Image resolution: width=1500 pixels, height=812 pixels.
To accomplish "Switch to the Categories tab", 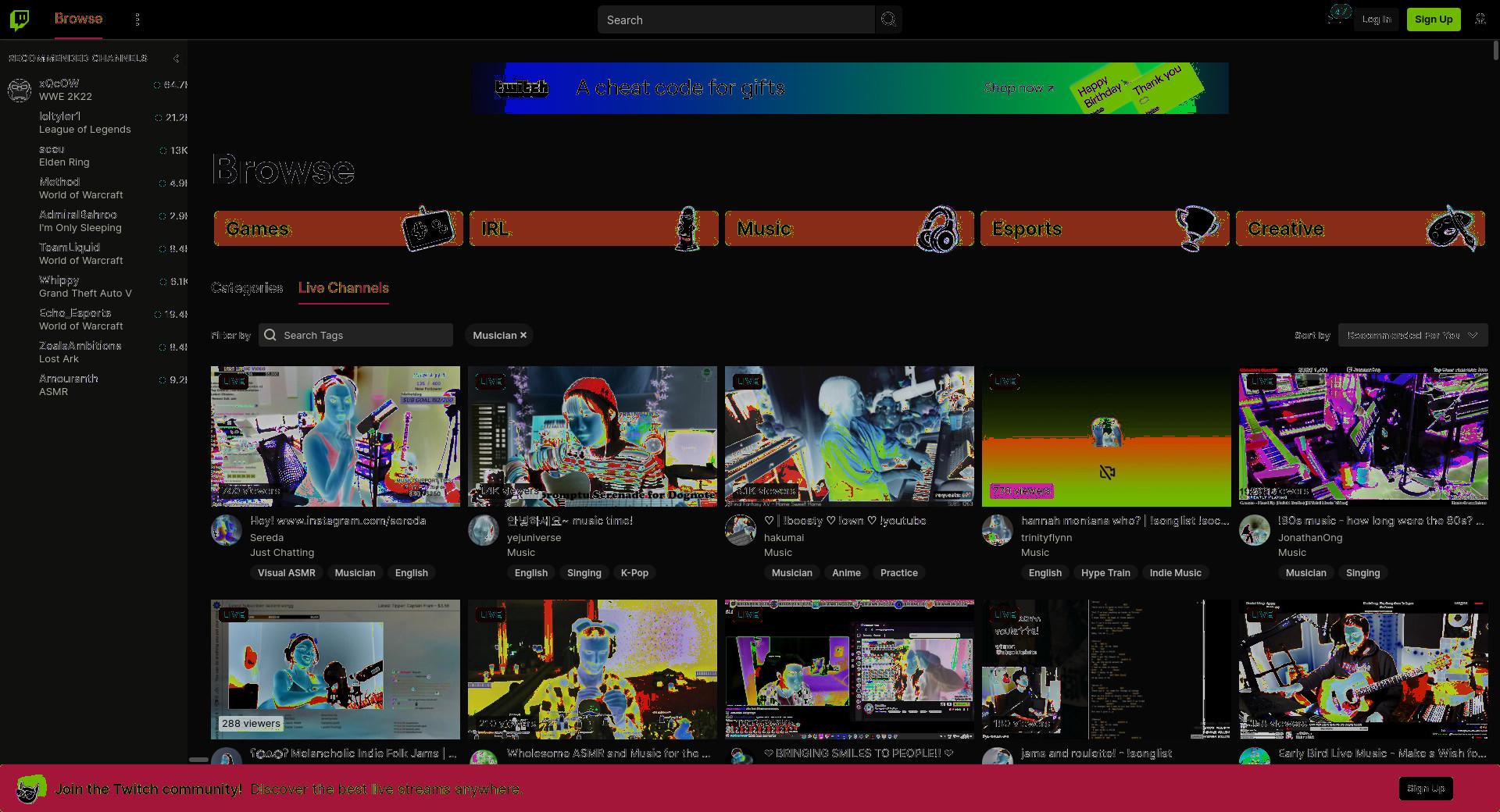I will pyautogui.click(x=247, y=288).
